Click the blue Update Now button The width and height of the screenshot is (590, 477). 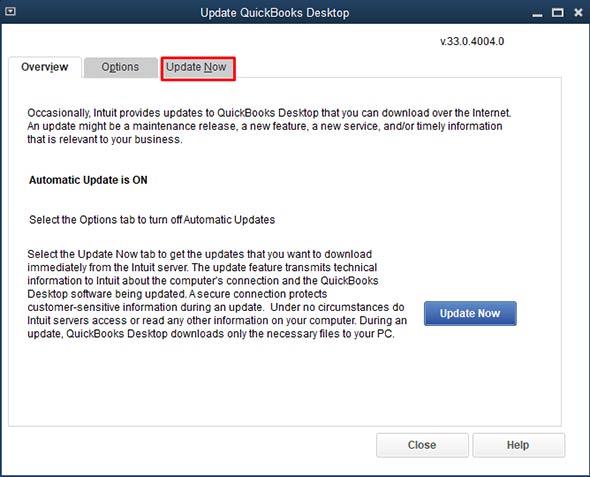point(470,313)
